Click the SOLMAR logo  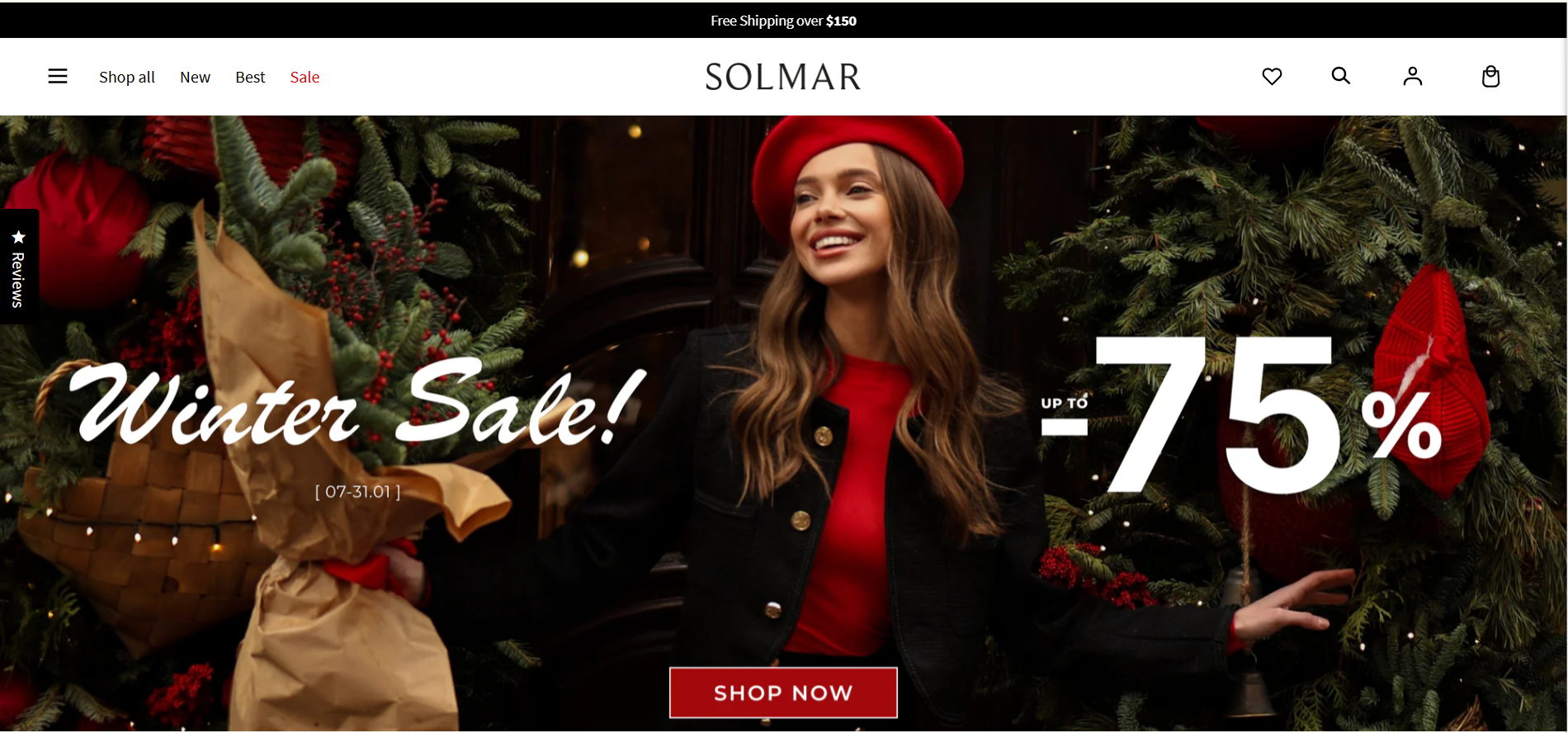[x=783, y=77]
